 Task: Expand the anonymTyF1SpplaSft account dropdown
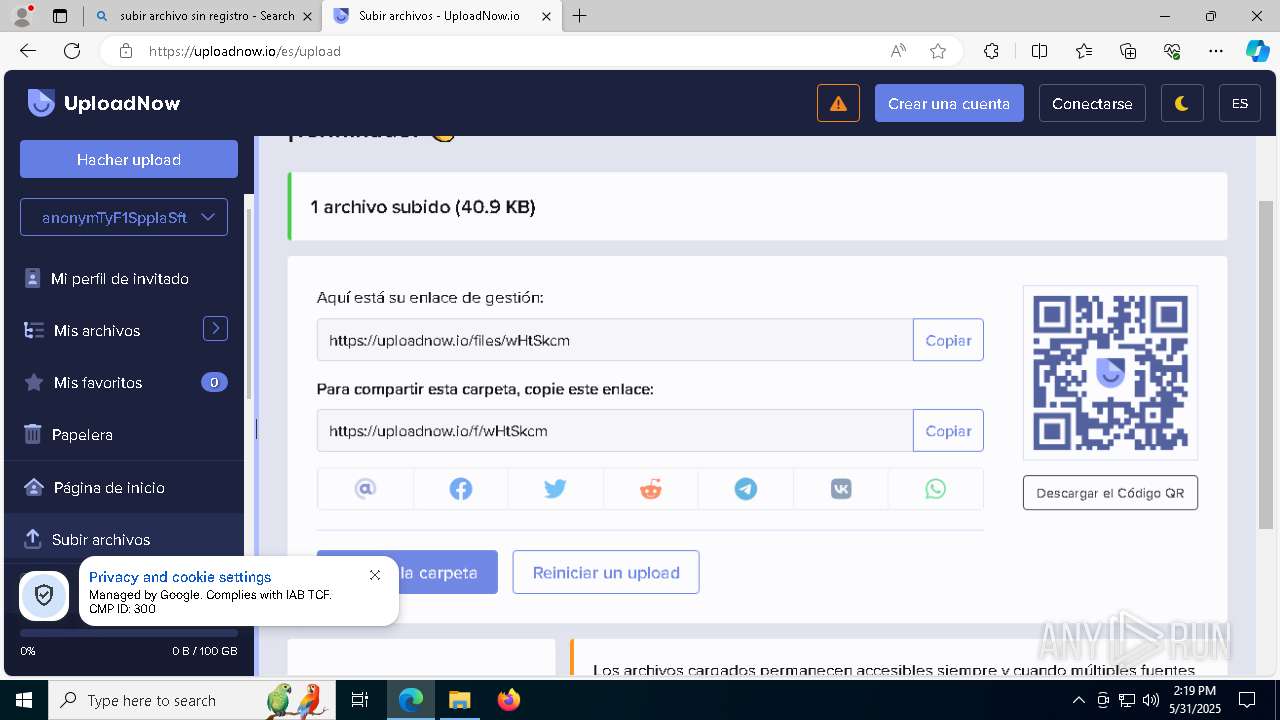pyautogui.click(x=124, y=217)
